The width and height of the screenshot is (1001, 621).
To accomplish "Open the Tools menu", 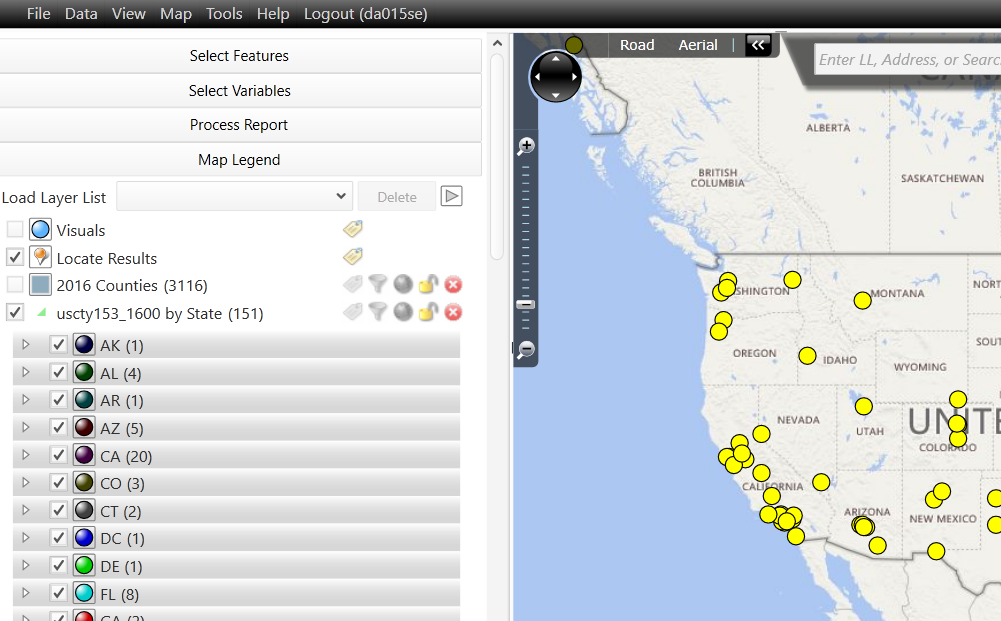I will 223,14.
